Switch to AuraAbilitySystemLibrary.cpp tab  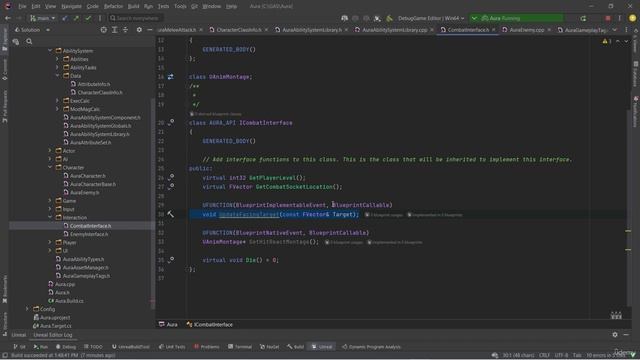point(394,30)
